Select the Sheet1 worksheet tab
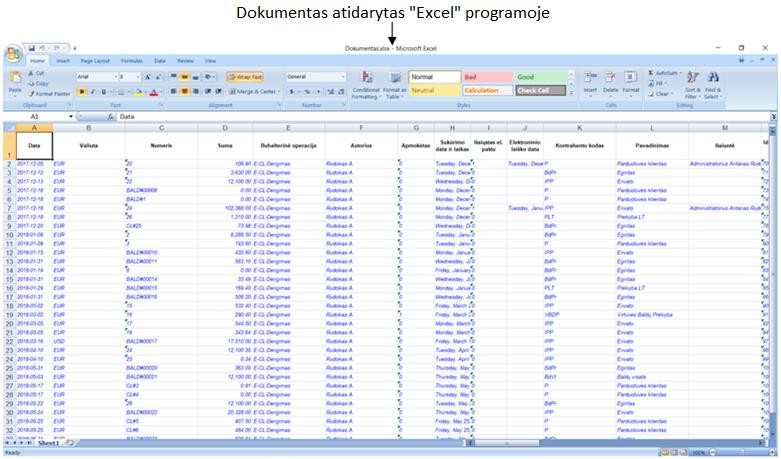 (48, 442)
